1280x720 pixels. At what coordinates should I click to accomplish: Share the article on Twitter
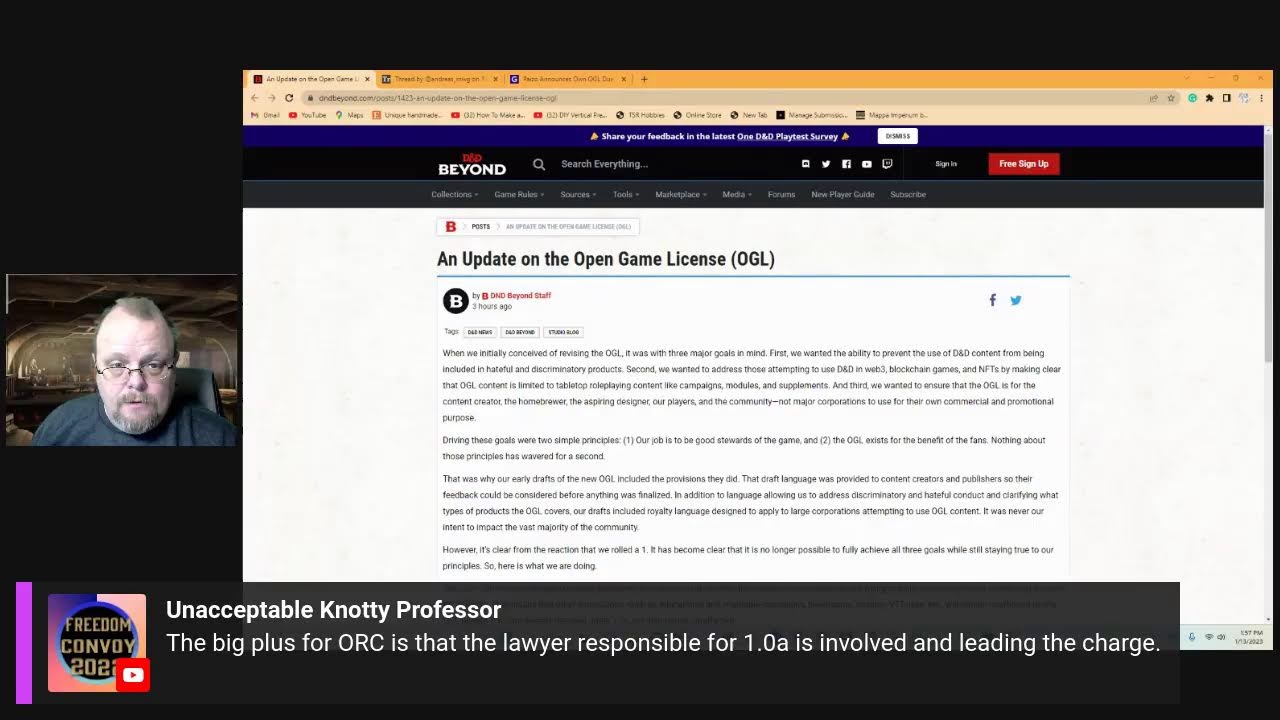(x=1016, y=300)
